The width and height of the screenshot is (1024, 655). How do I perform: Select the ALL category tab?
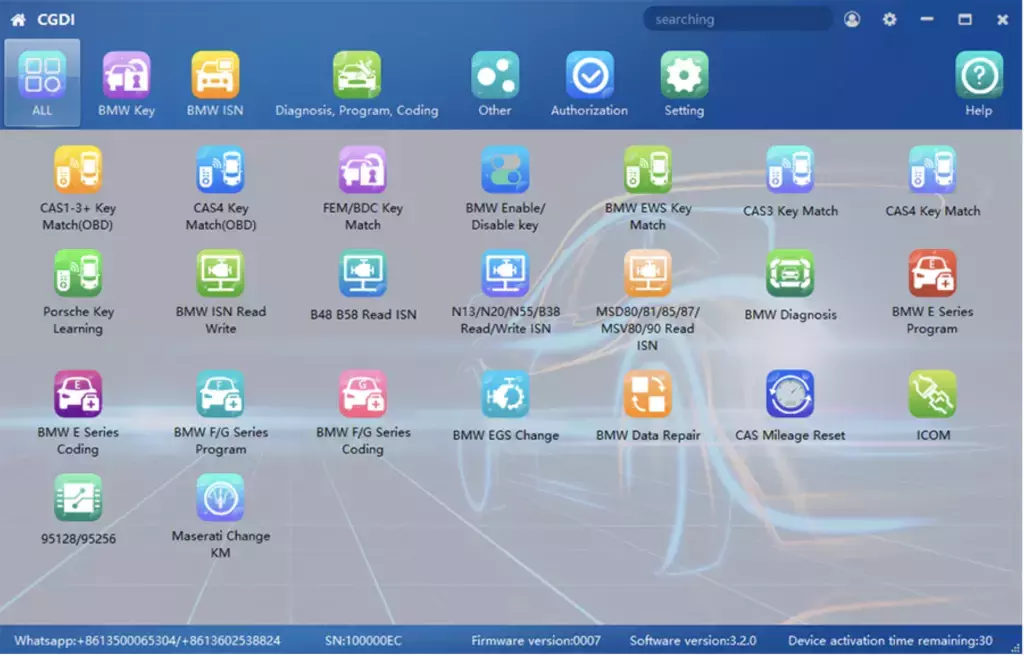pyautogui.click(x=42, y=83)
